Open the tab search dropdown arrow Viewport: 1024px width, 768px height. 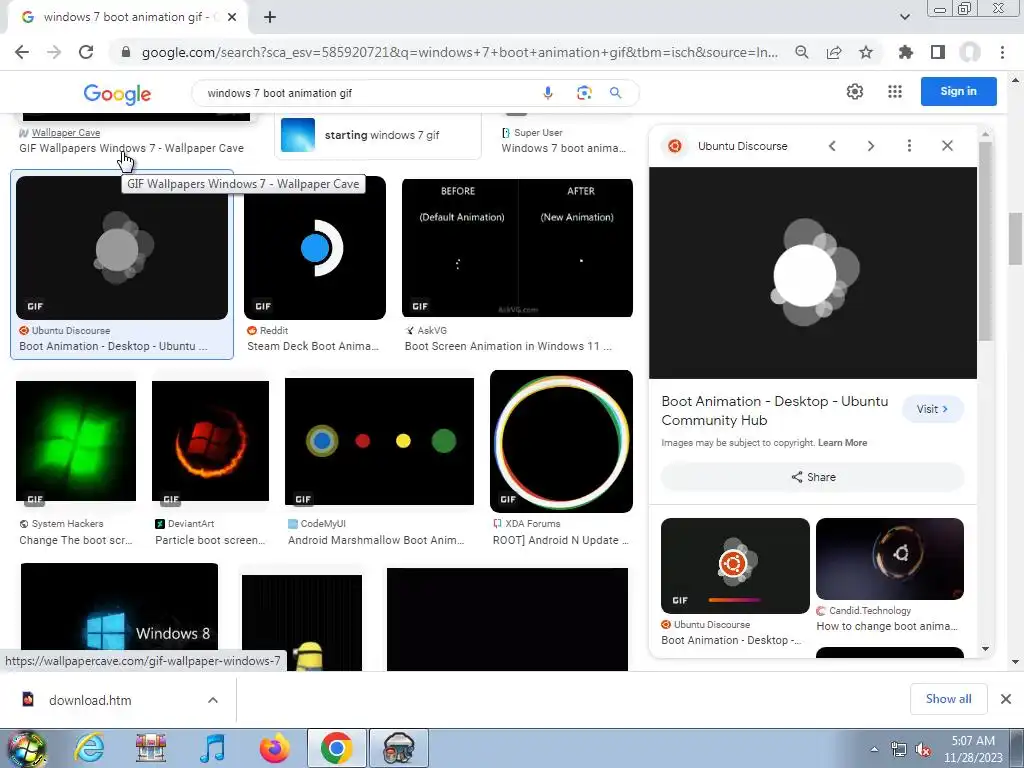pyautogui.click(x=904, y=17)
